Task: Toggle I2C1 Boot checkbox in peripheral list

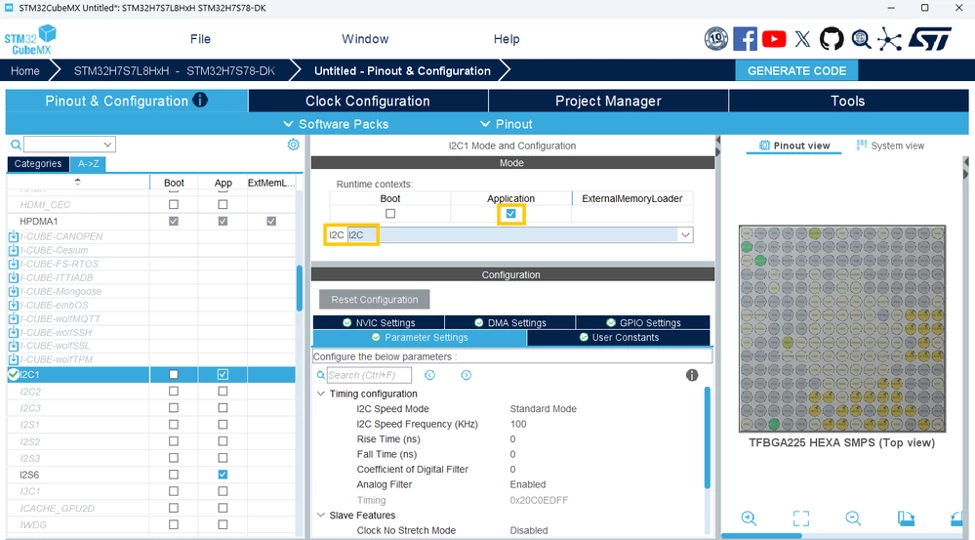Action: 173,375
